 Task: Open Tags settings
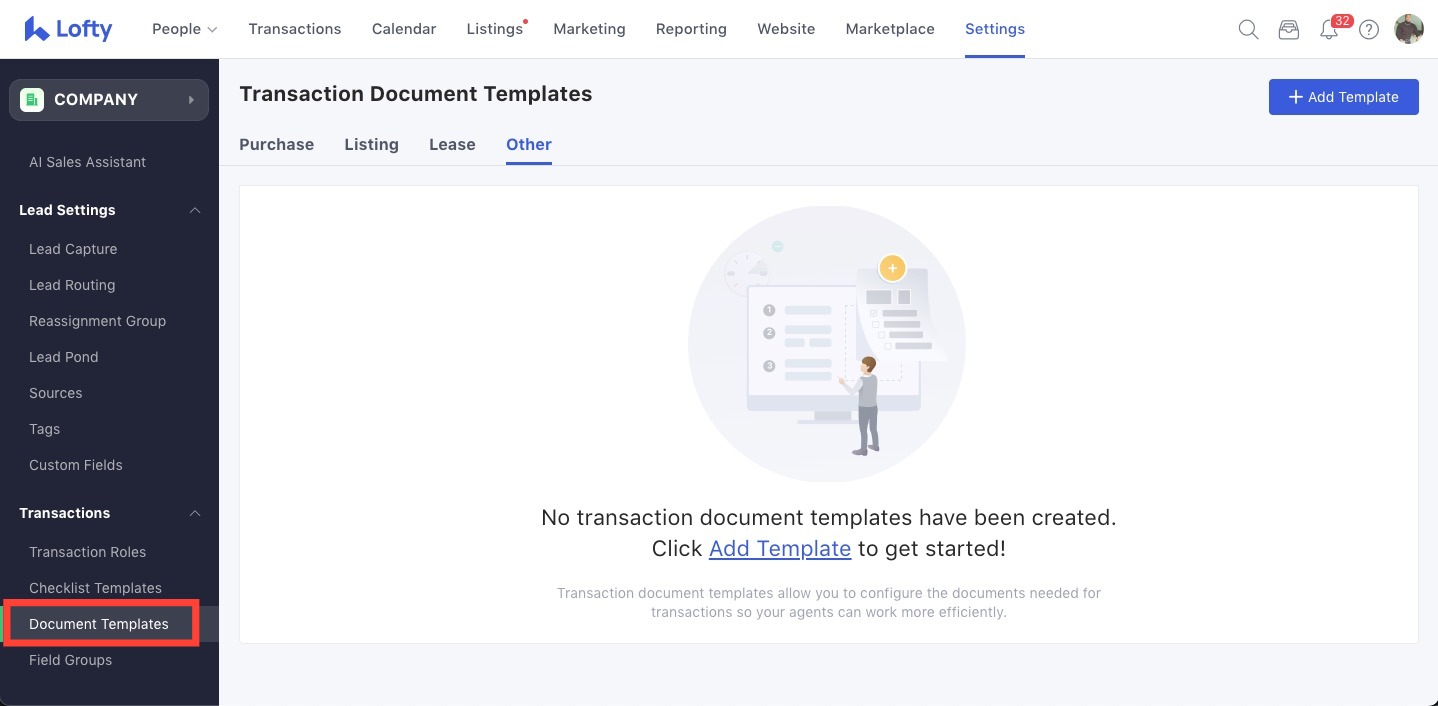pos(45,429)
